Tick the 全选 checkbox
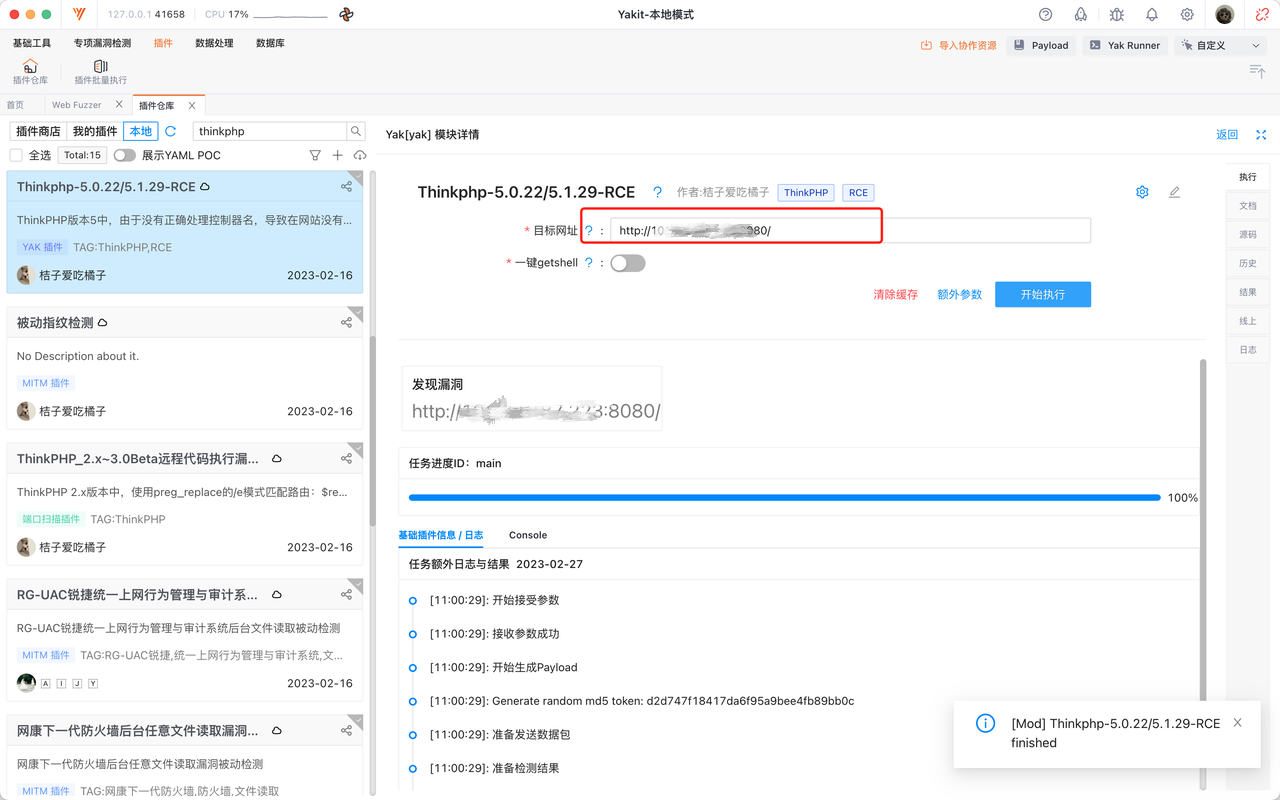Viewport: 1280px width, 800px height. pos(16,155)
